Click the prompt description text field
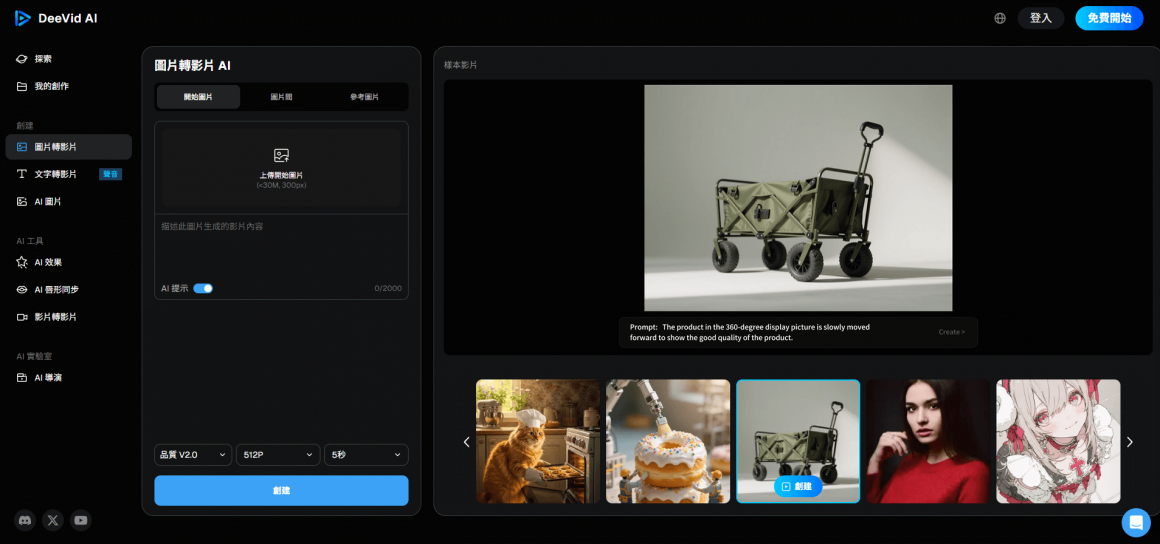Screen dimensions: 1160x544 pyautogui.click(x=281, y=248)
